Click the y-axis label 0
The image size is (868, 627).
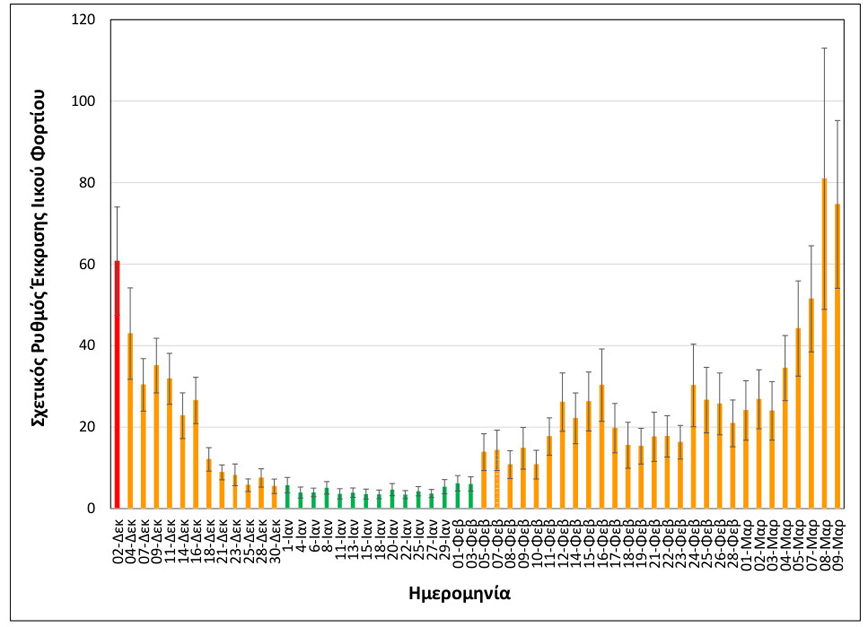91,508
